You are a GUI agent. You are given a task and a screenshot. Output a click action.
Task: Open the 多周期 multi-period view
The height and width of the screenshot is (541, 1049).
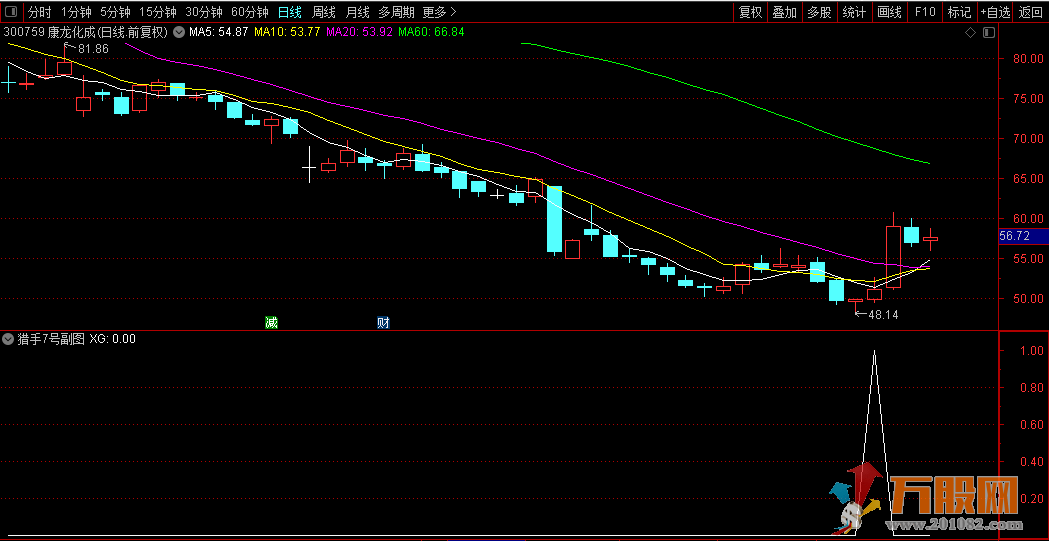pyautogui.click(x=396, y=11)
